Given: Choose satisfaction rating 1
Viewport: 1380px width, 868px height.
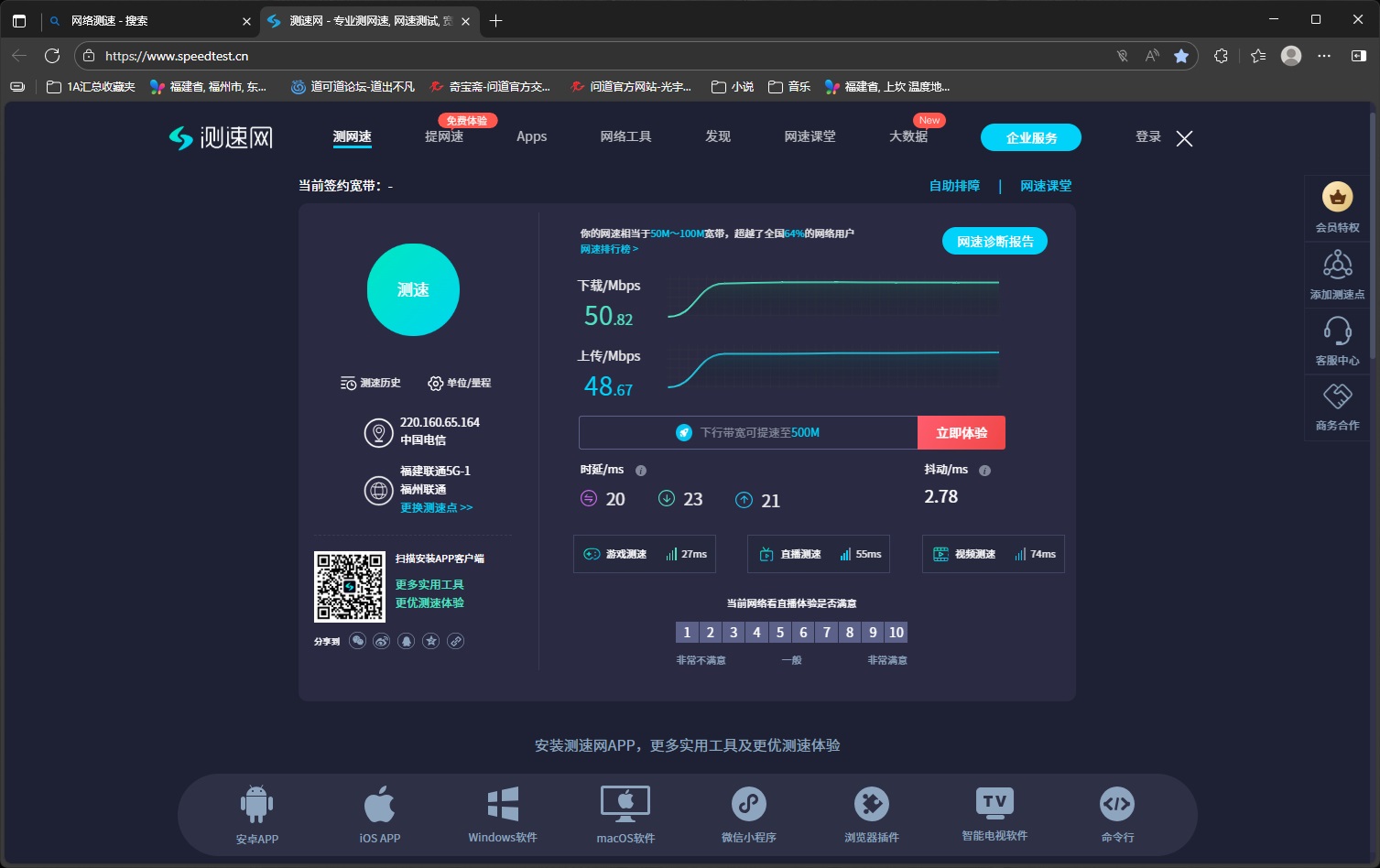Looking at the screenshot, I should [687, 633].
